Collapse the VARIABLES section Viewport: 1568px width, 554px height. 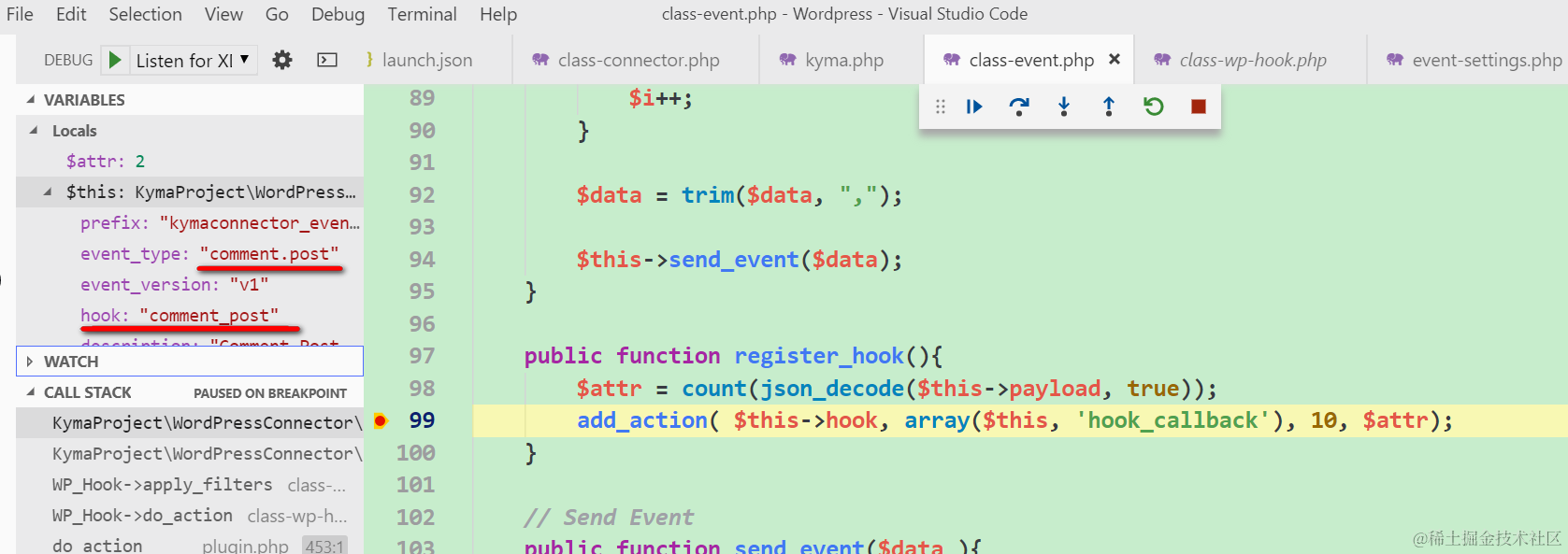pyautogui.click(x=31, y=99)
